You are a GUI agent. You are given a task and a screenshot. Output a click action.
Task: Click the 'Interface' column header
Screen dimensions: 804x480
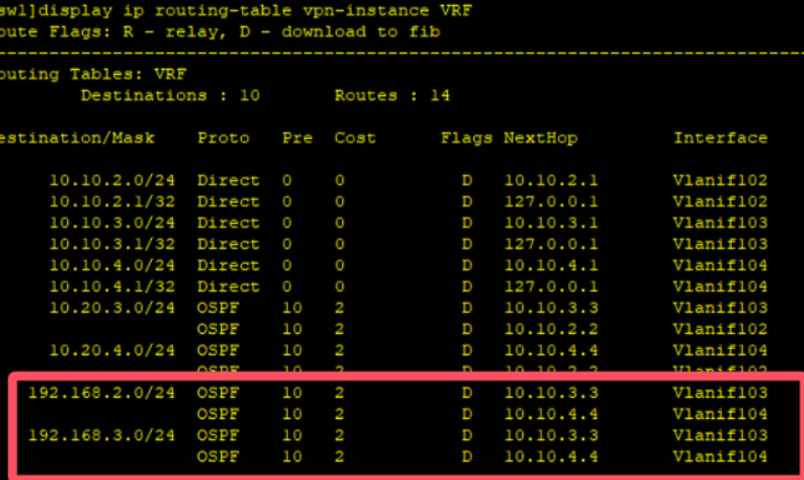(720, 138)
